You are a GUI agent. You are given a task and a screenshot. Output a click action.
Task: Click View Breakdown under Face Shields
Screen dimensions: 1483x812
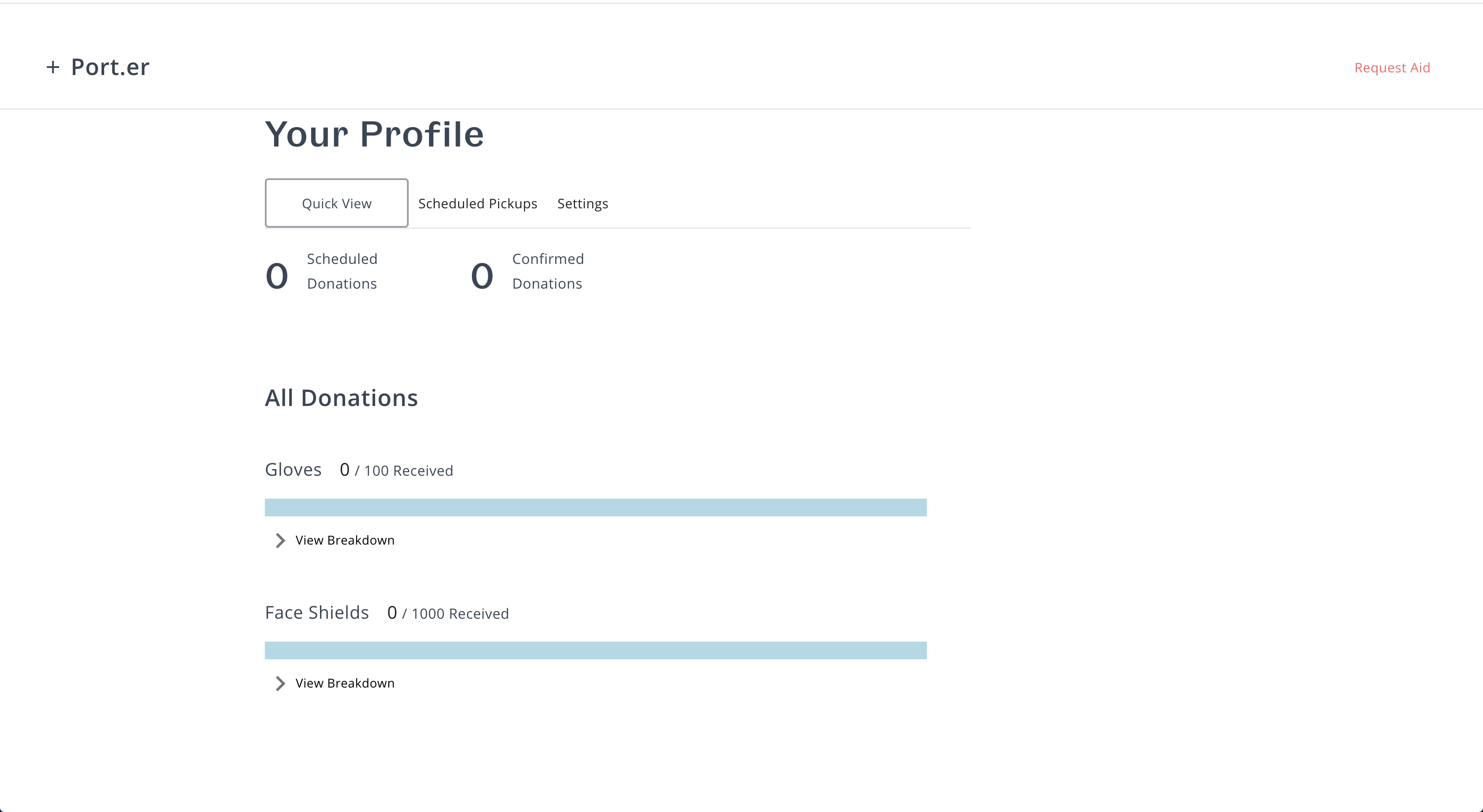tap(345, 683)
